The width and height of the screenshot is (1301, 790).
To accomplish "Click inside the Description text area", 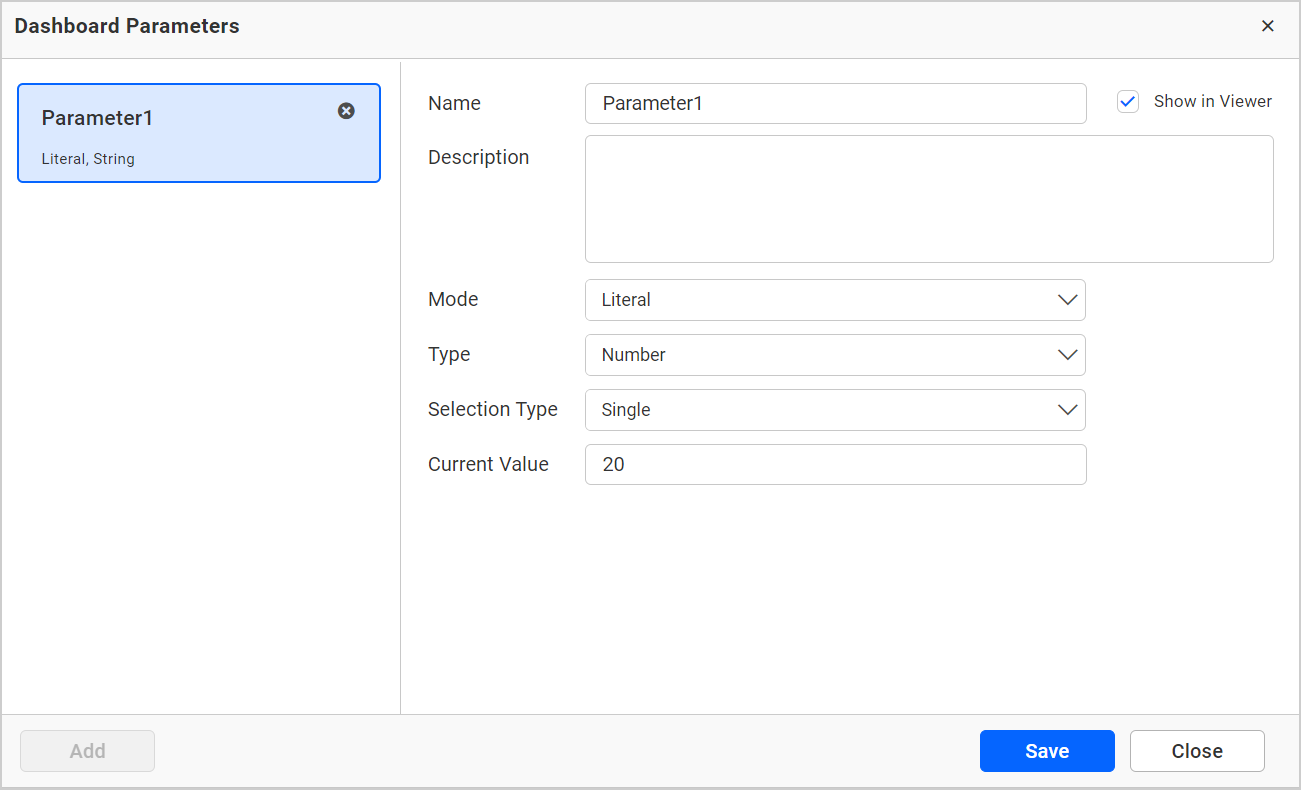I will pyautogui.click(x=928, y=198).
